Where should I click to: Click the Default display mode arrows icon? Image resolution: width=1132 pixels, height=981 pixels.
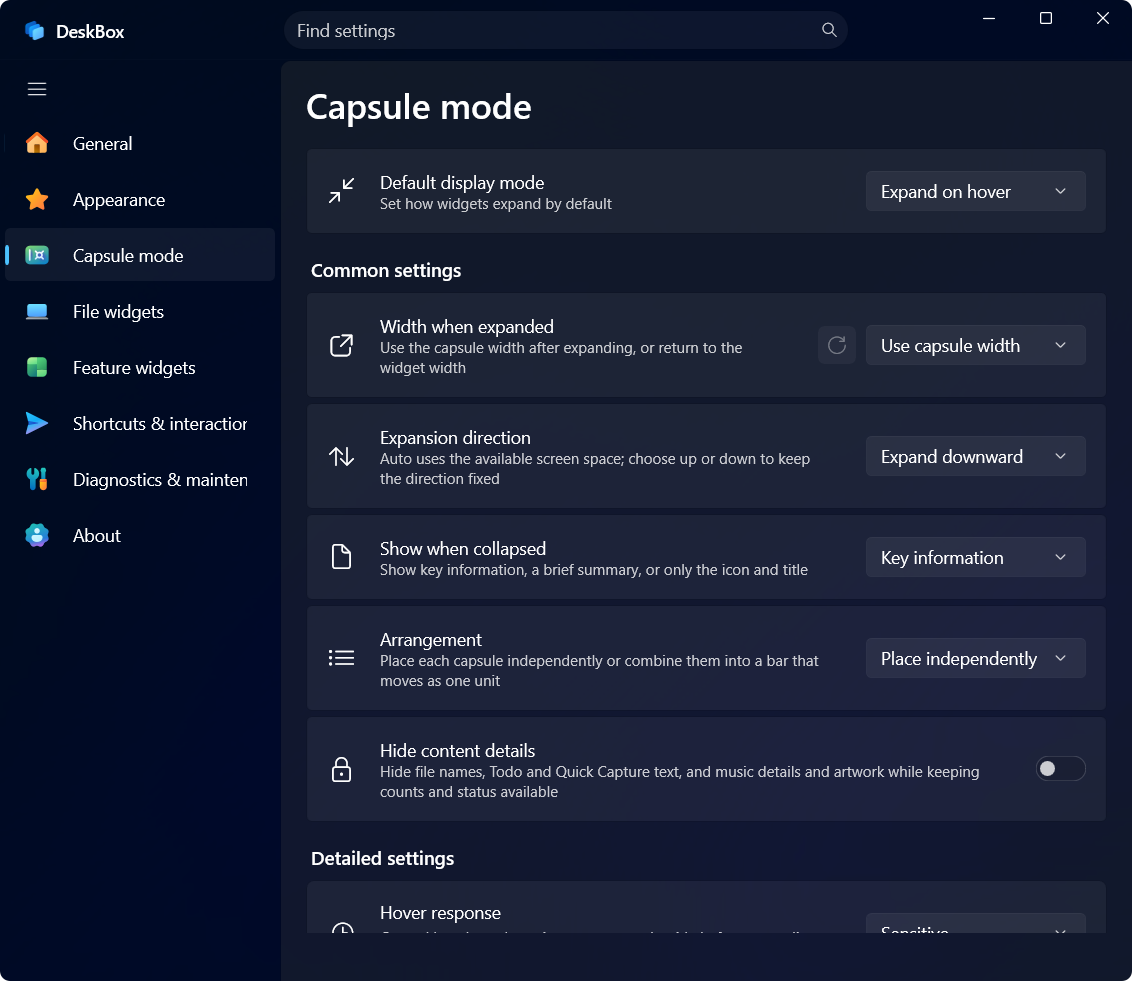click(341, 191)
